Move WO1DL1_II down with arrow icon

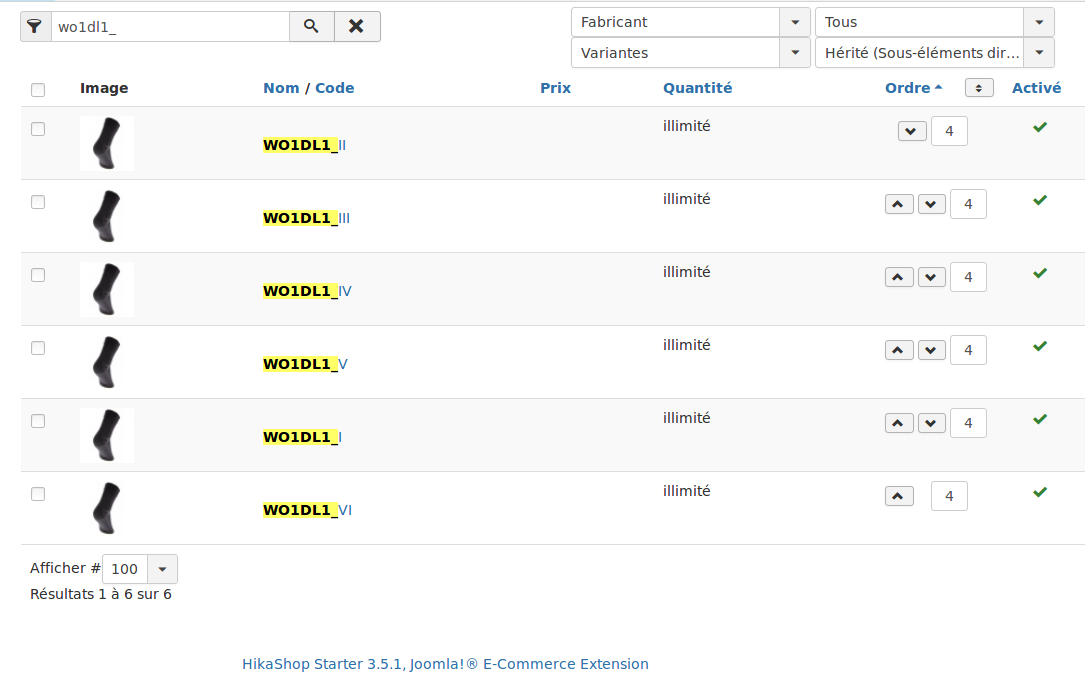coord(912,131)
